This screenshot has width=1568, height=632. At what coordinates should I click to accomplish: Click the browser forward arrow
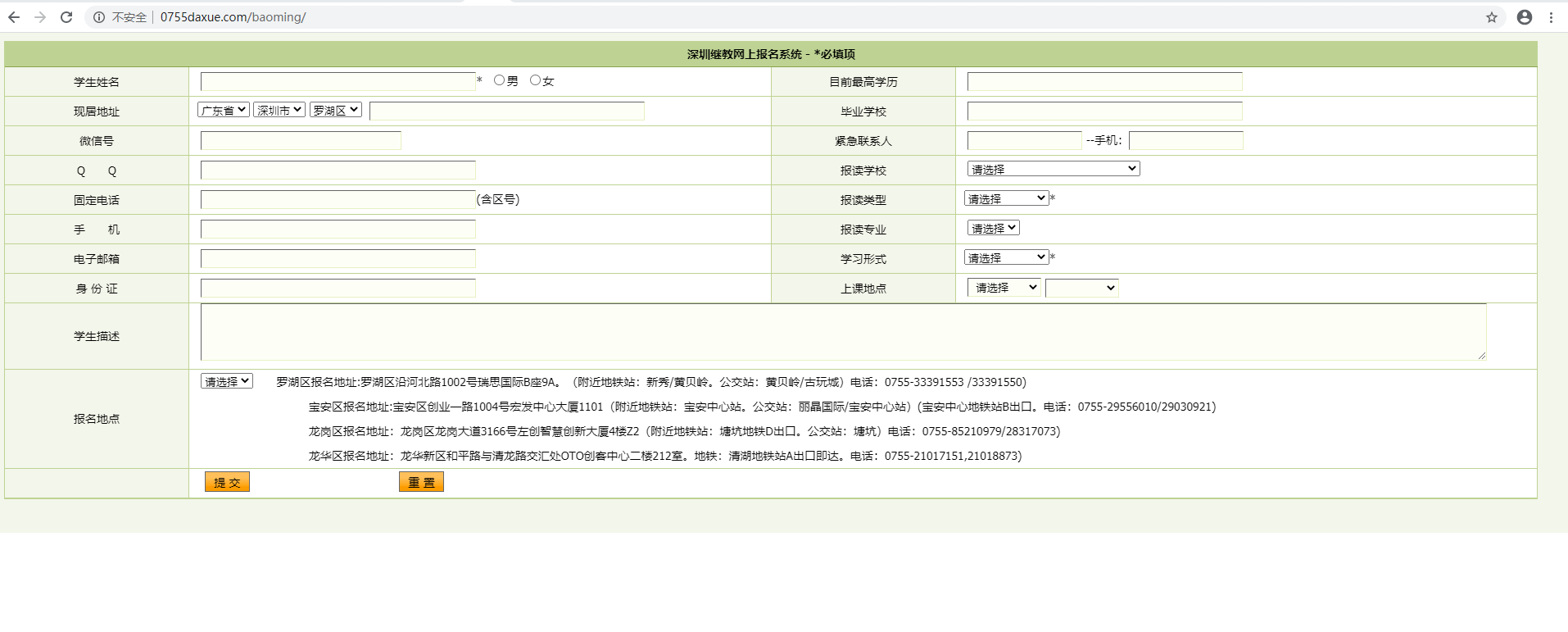pyautogui.click(x=40, y=17)
